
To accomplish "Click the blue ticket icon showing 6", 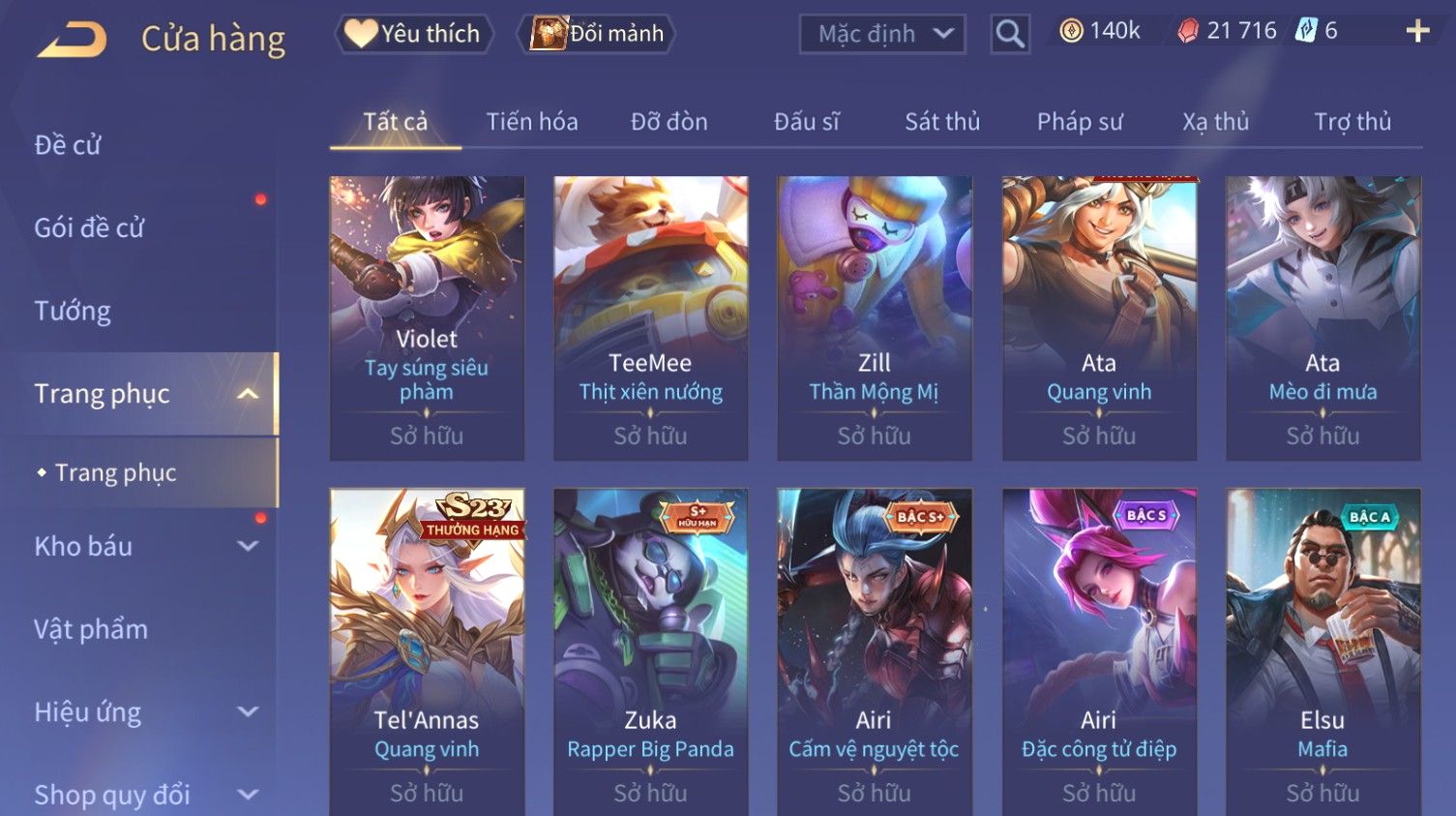I will tap(1306, 31).
